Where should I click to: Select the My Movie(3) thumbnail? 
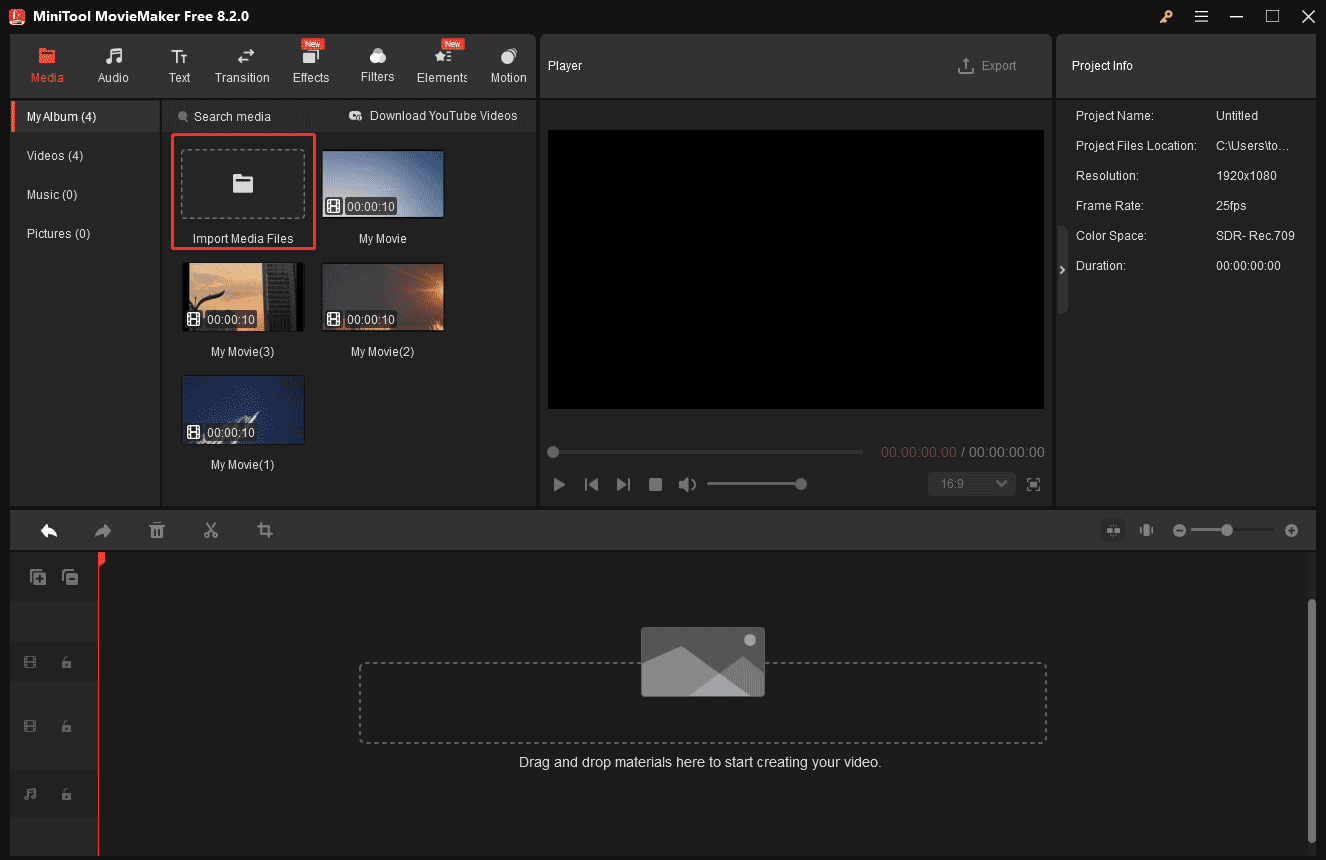[x=243, y=297]
